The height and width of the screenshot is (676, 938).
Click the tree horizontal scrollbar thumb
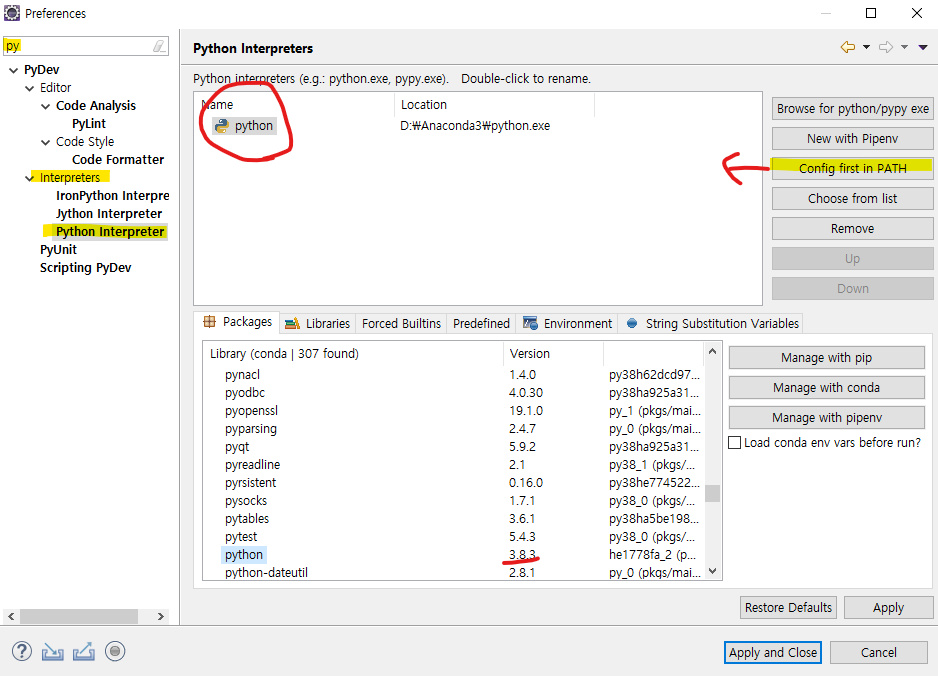(x=79, y=616)
